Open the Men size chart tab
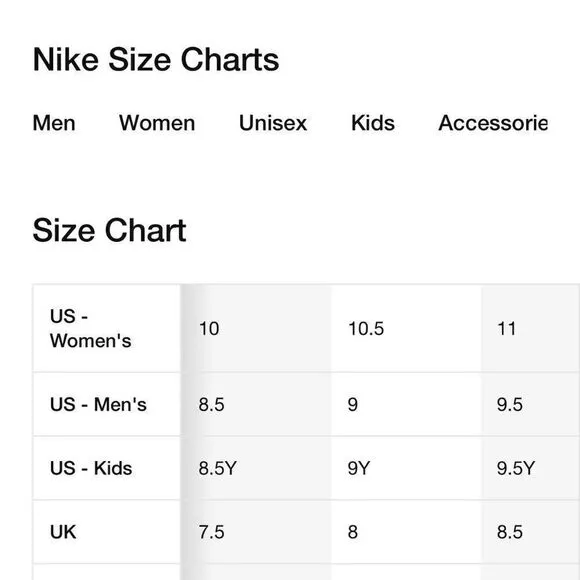 tap(54, 123)
